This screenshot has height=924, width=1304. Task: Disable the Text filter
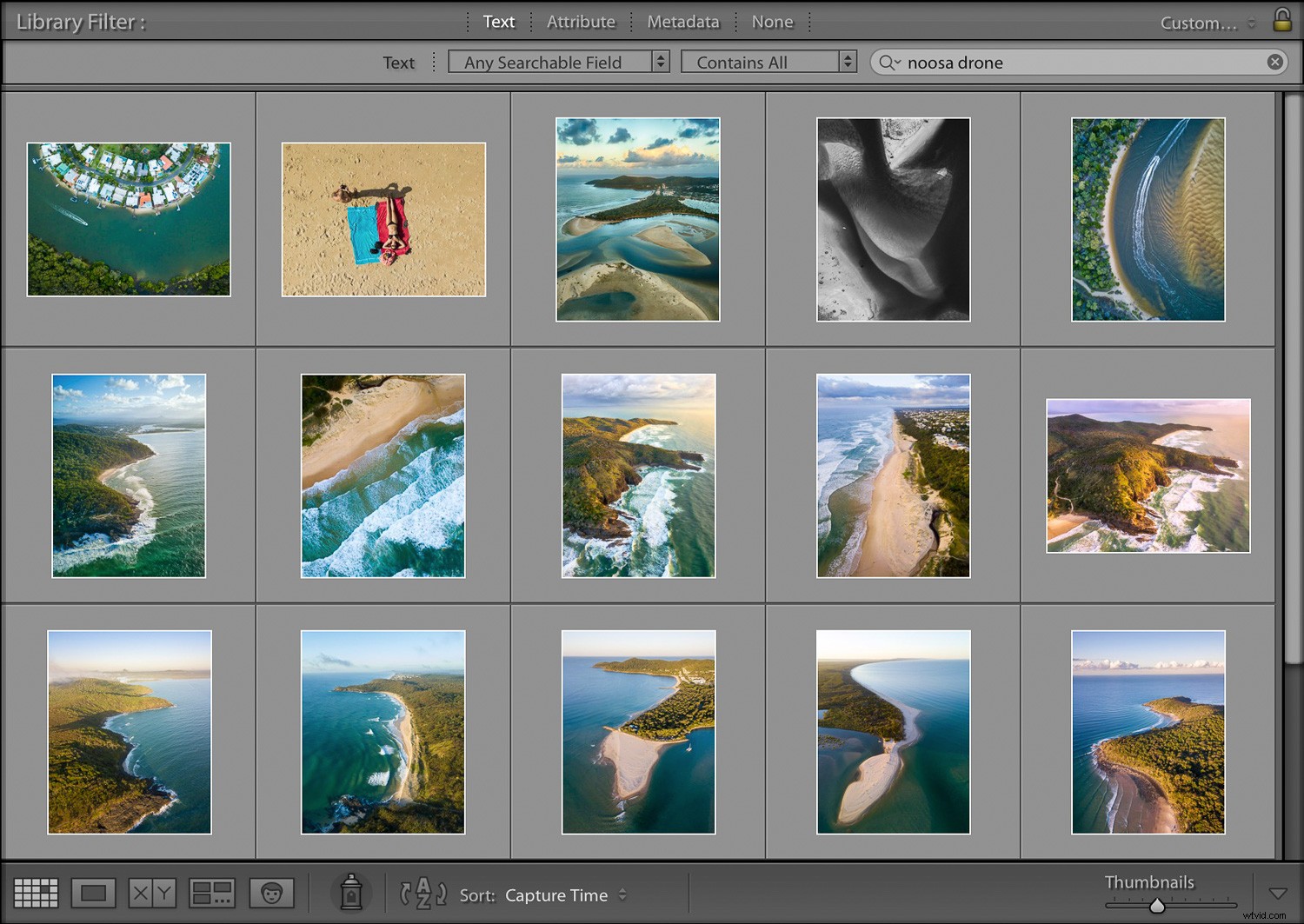[x=498, y=22]
